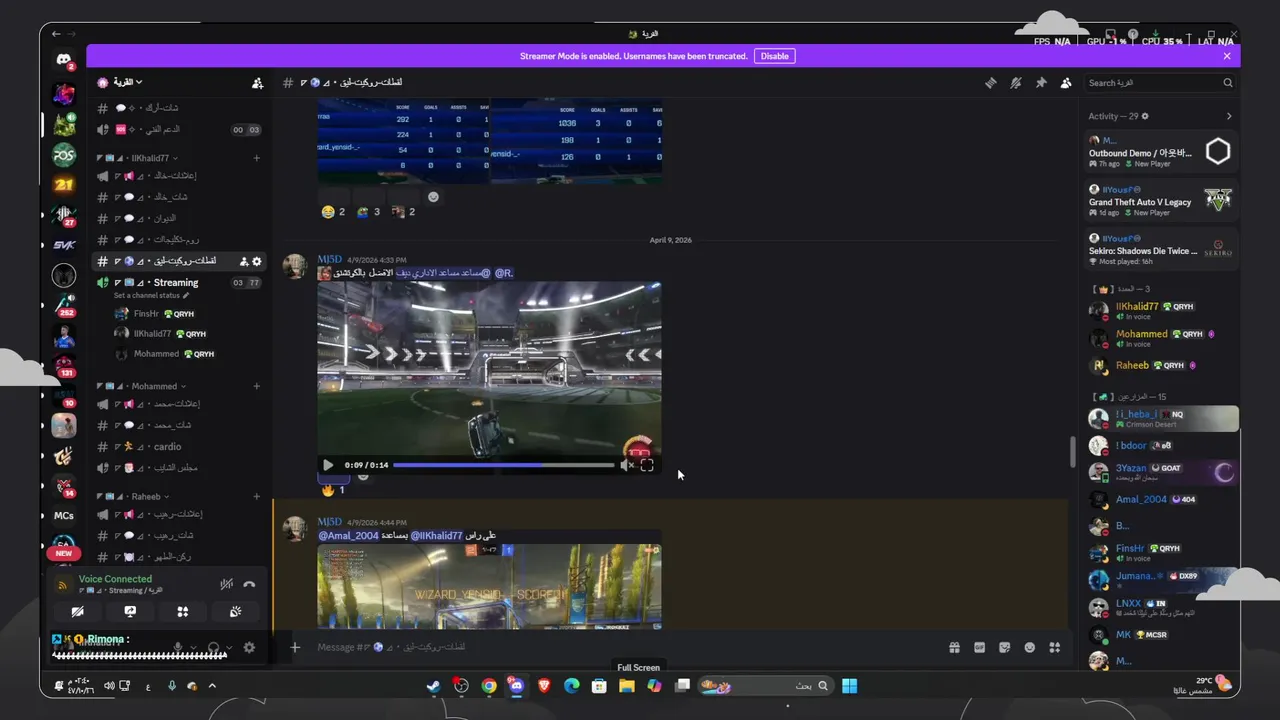Play the 0:14 video clip
Viewport: 1280px width, 720px height.
(328, 465)
